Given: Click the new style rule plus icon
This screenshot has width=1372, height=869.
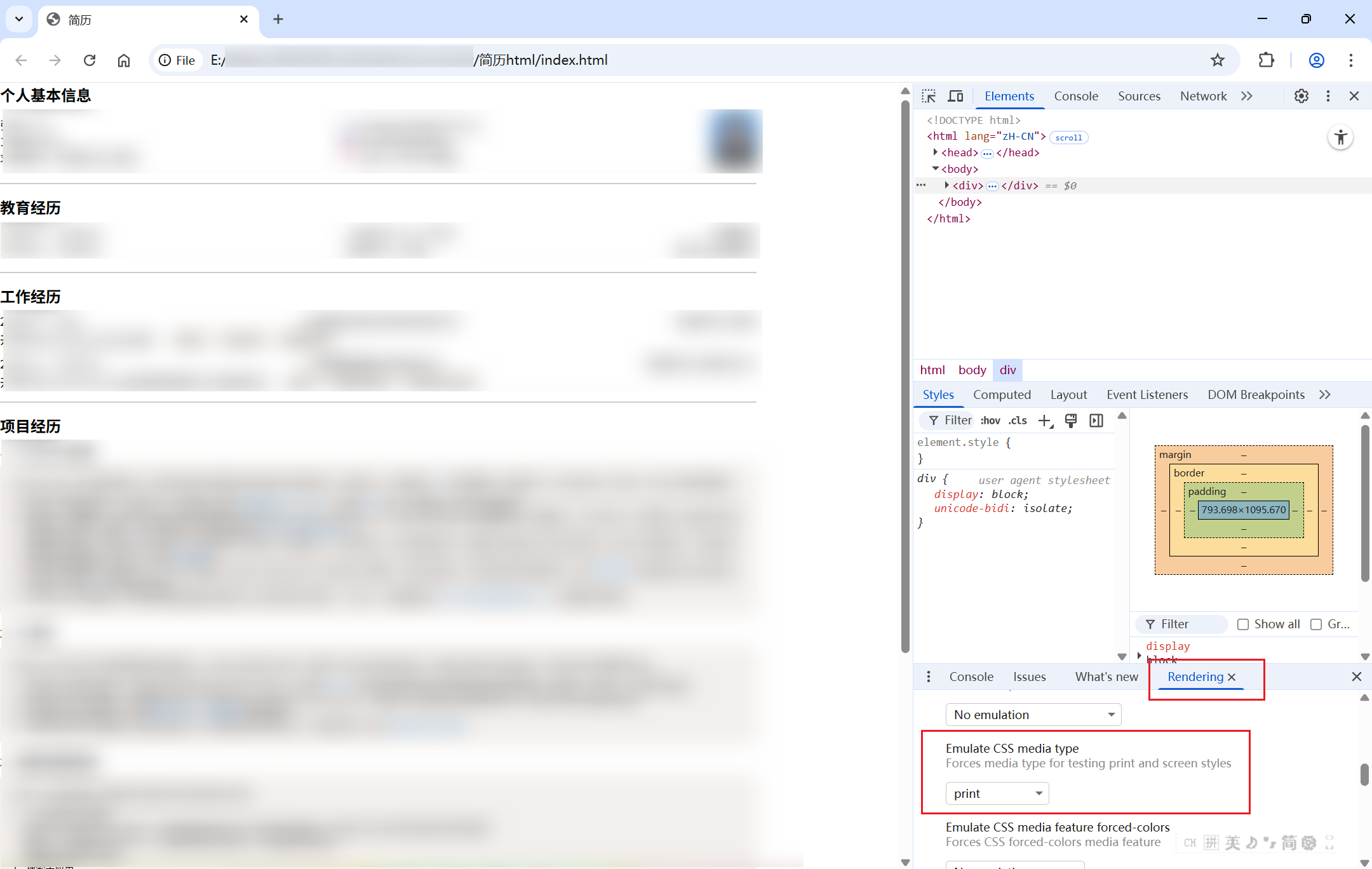Looking at the screenshot, I should [1044, 421].
